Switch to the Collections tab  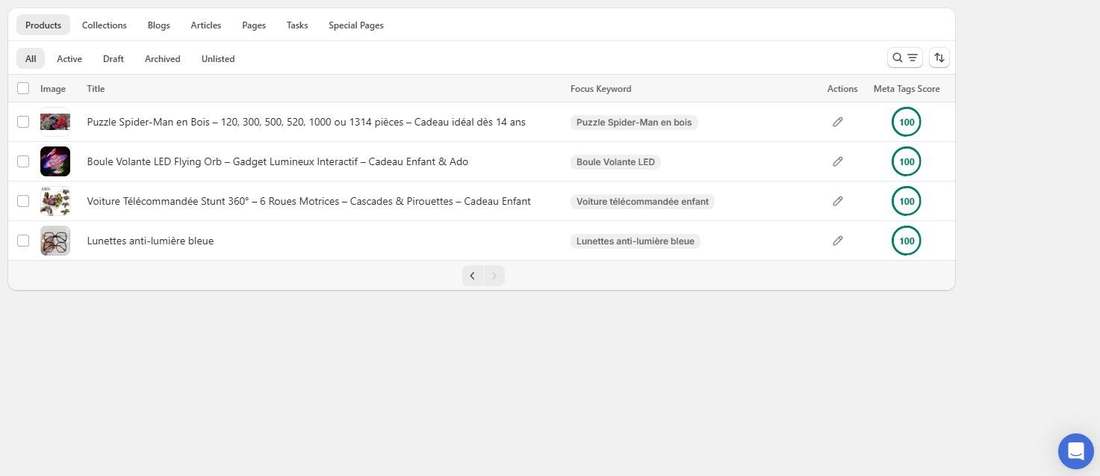pyautogui.click(x=105, y=25)
